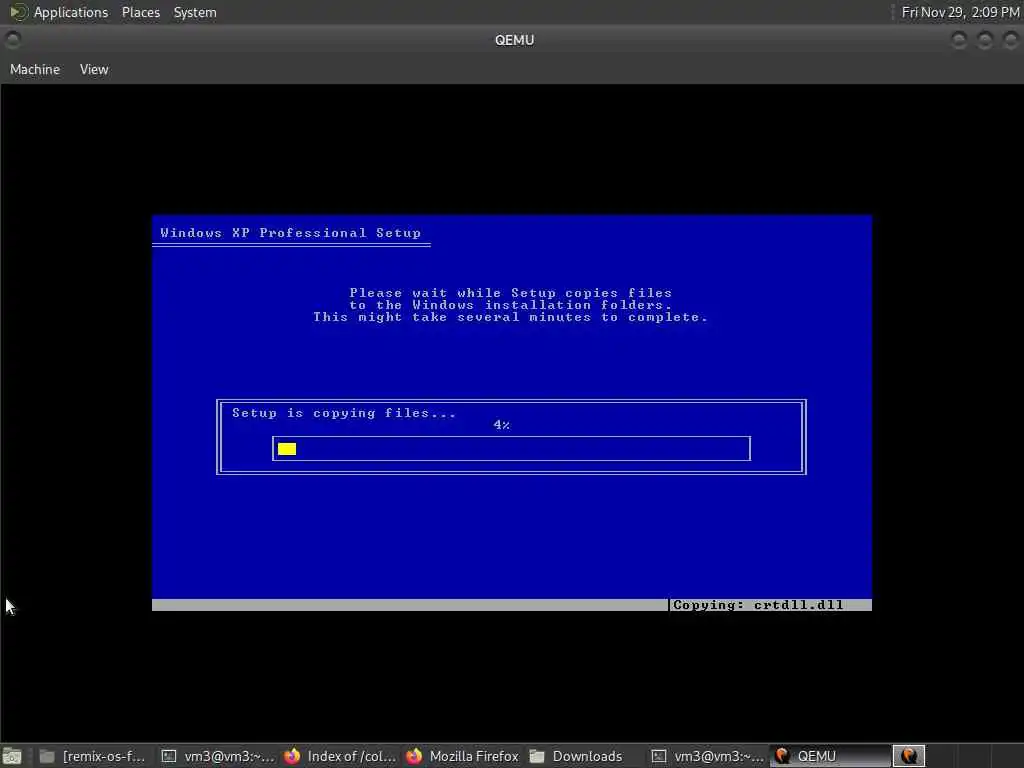Click the Applications menu logo icon
Viewport: 1024px width, 768px height.
(18, 12)
